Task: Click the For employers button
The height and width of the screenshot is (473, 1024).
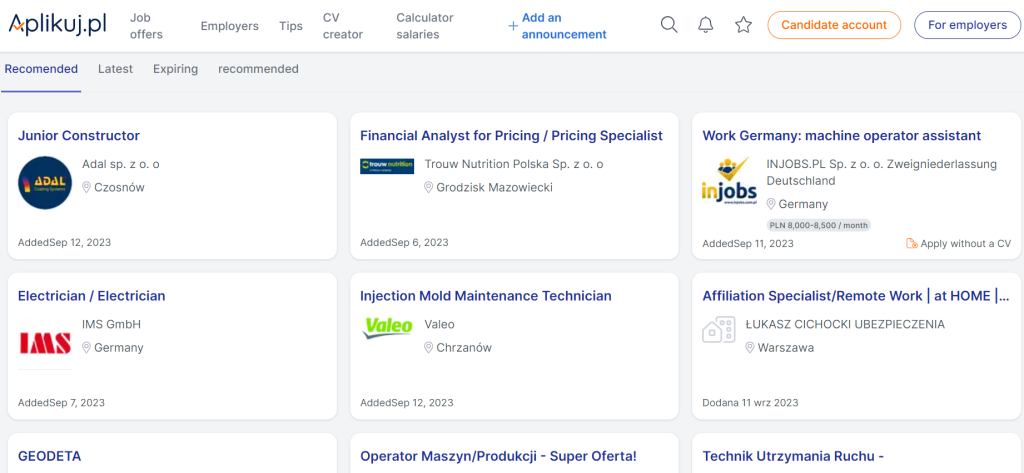Action: [x=967, y=25]
